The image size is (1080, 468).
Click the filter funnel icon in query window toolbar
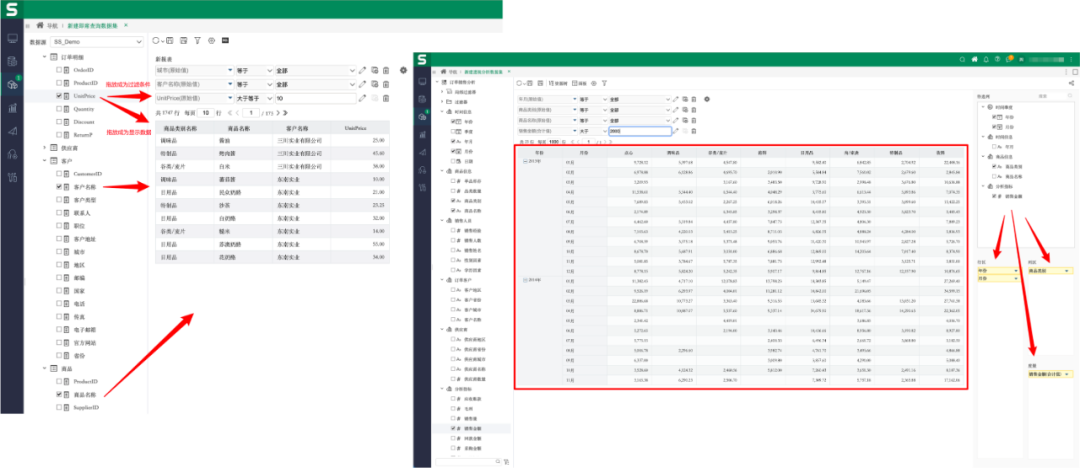click(198, 41)
